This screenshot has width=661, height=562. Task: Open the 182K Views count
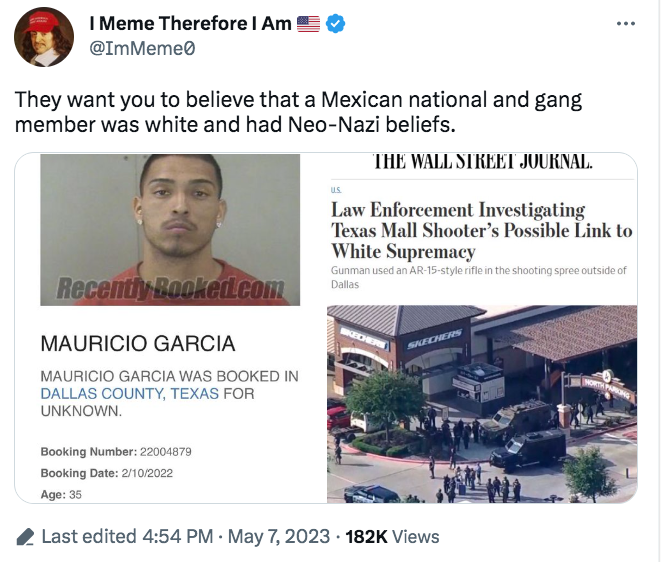click(x=392, y=537)
